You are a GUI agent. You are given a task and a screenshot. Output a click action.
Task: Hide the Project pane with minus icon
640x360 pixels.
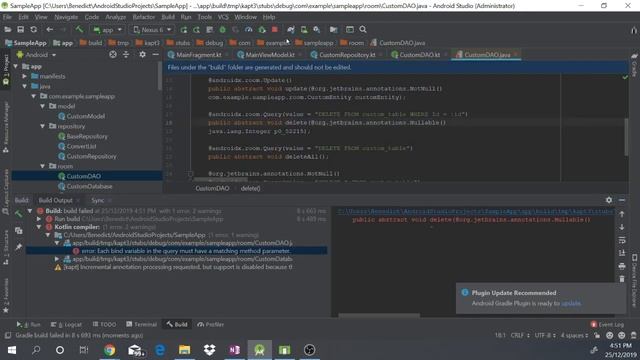click(155, 54)
